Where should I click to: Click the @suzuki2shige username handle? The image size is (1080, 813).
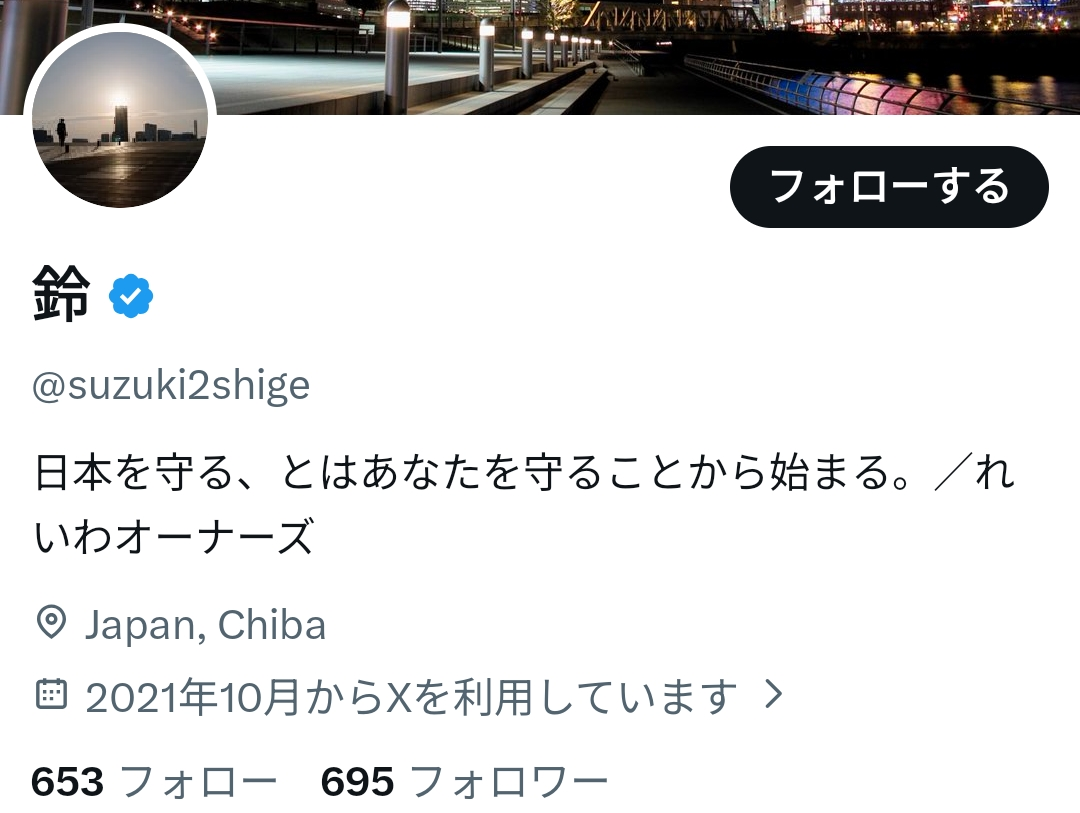coord(171,384)
